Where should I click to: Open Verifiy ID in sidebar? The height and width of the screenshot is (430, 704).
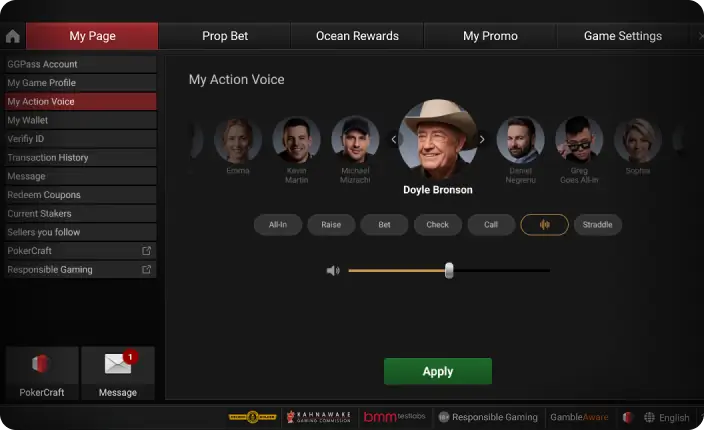click(x=80, y=139)
